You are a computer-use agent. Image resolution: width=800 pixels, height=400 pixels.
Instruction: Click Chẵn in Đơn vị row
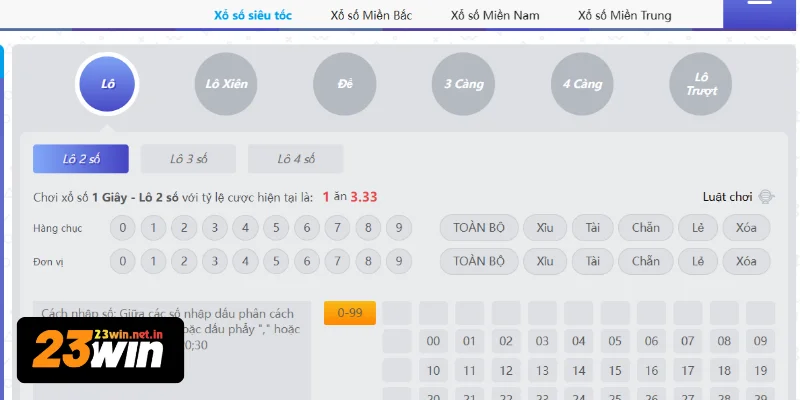coord(645,261)
